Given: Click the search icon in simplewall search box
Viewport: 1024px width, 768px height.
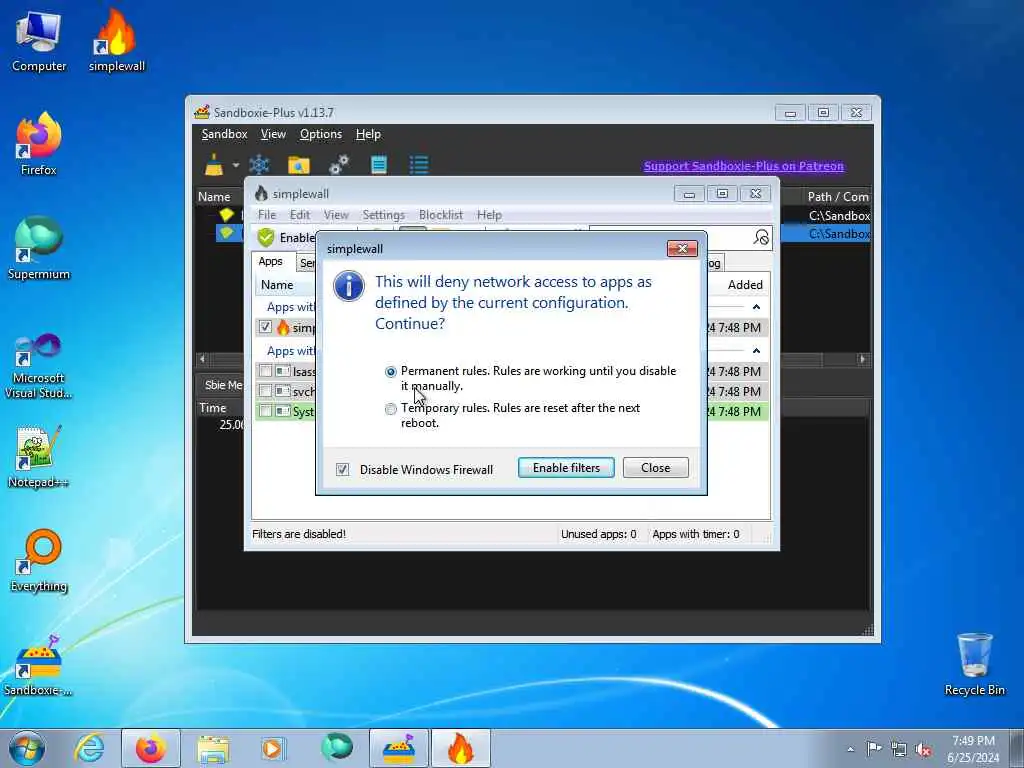Looking at the screenshot, I should [x=761, y=237].
